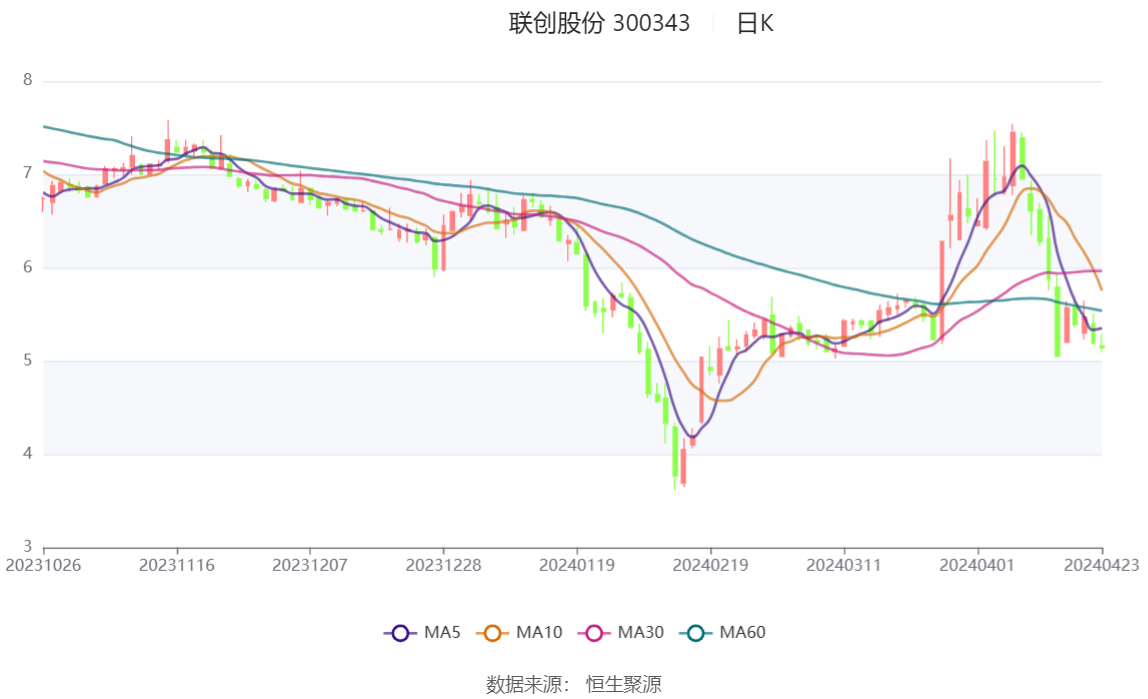Select the 20231228 date axis label
Screen dimensions: 1148x699
443,565
